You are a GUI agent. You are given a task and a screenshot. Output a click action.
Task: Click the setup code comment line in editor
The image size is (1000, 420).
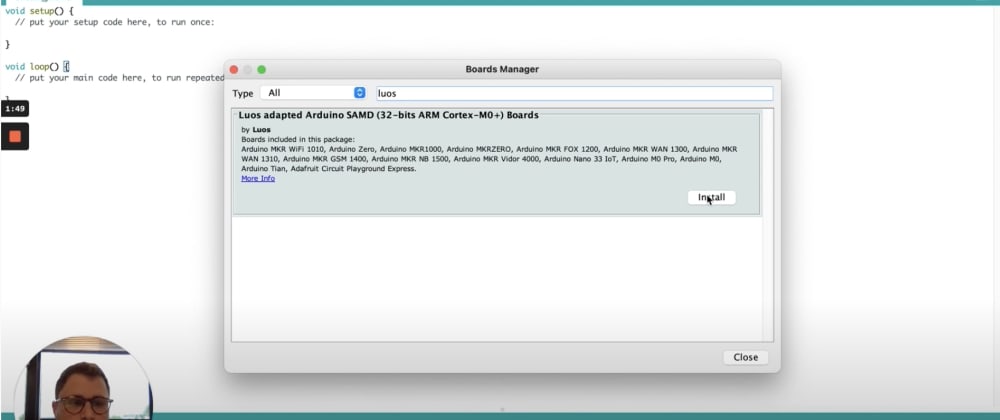(115, 22)
